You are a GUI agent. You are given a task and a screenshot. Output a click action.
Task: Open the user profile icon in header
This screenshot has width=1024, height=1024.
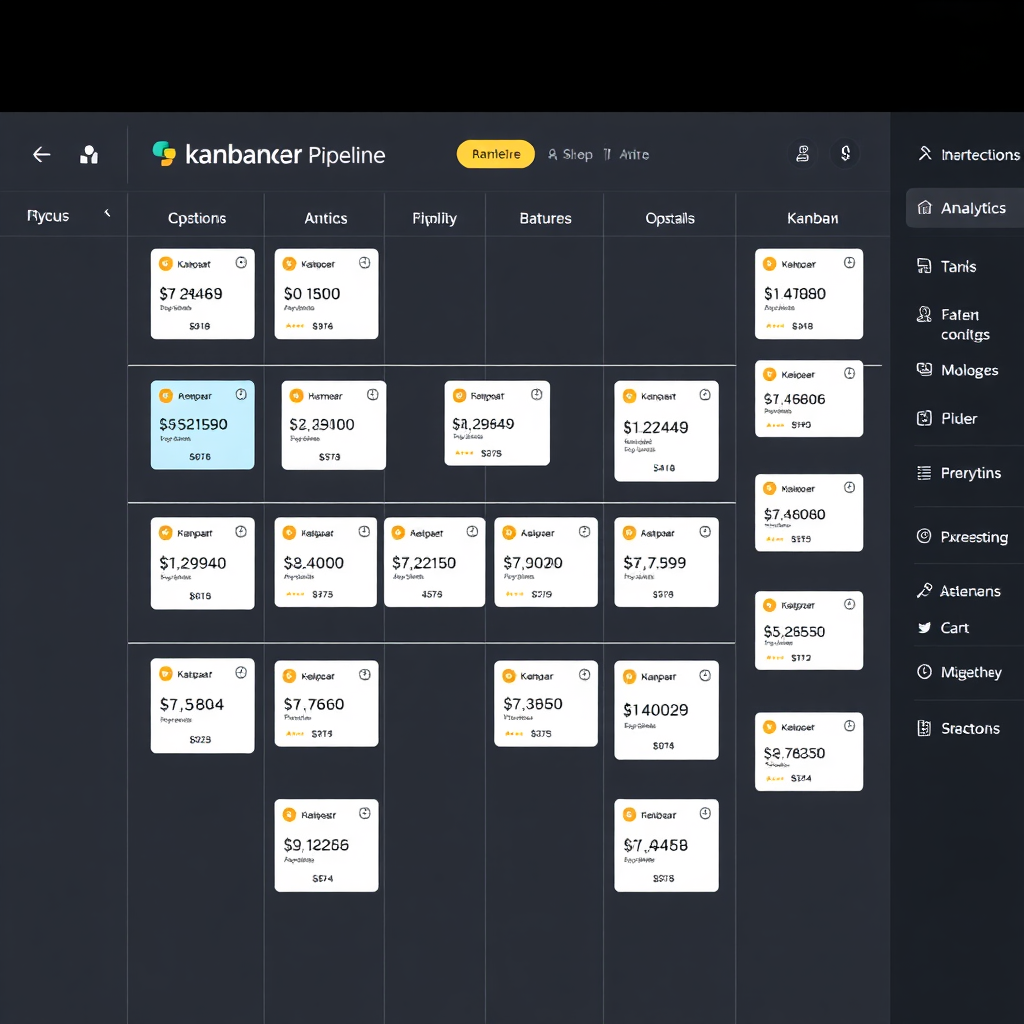pyautogui.click(x=802, y=154)
